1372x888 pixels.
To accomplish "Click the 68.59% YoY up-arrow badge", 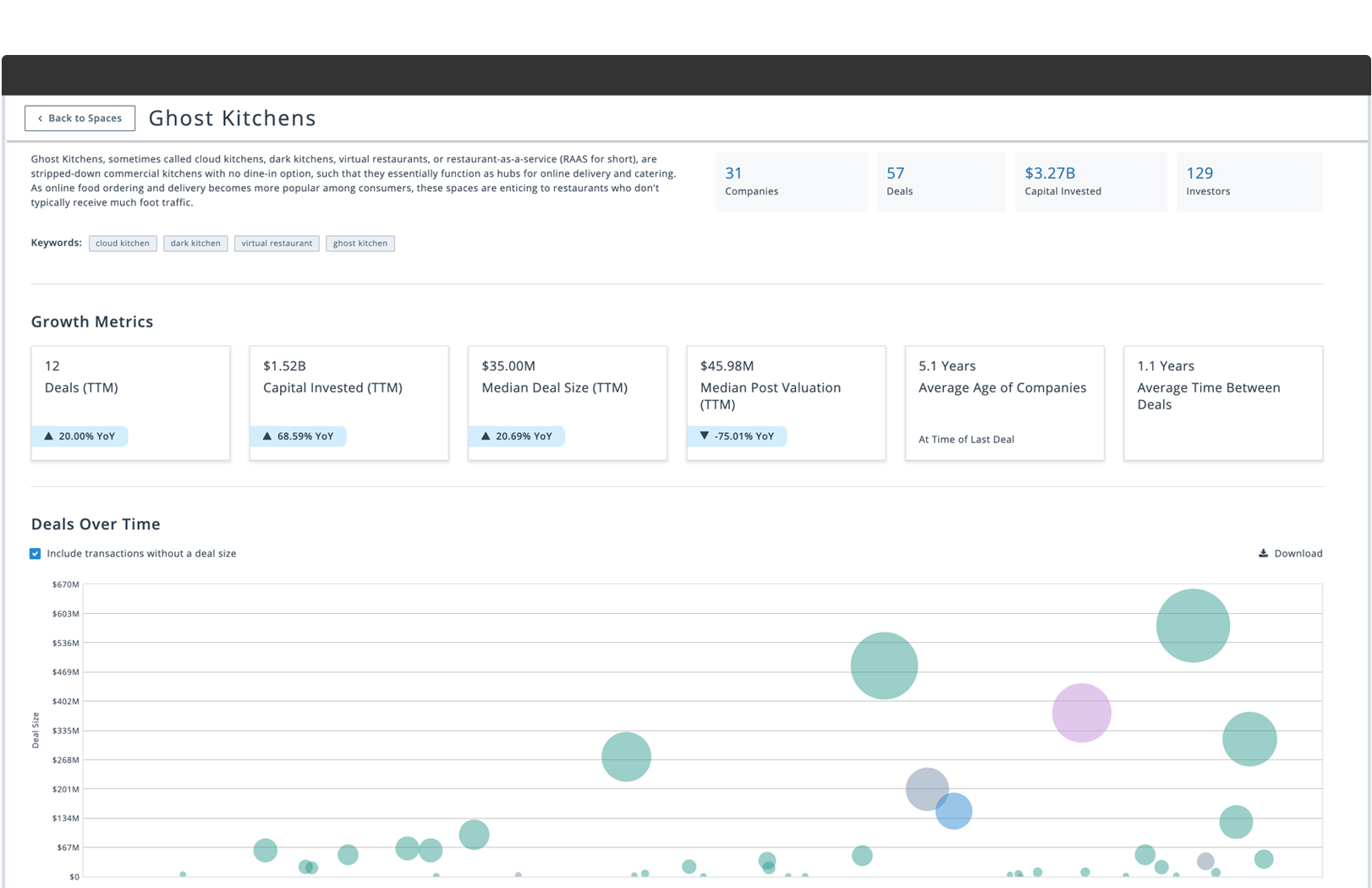I will [298, 436].
